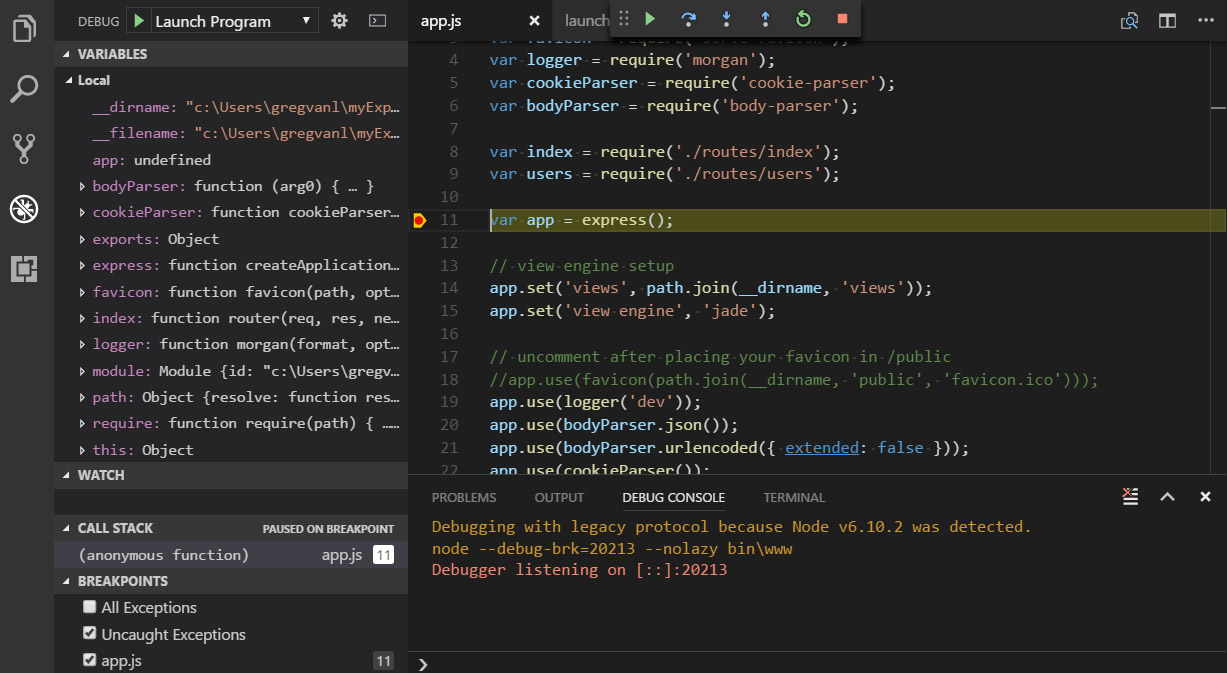Expand the path variable
Screen dimensions: 1227x673
click(x=82, y=397)
